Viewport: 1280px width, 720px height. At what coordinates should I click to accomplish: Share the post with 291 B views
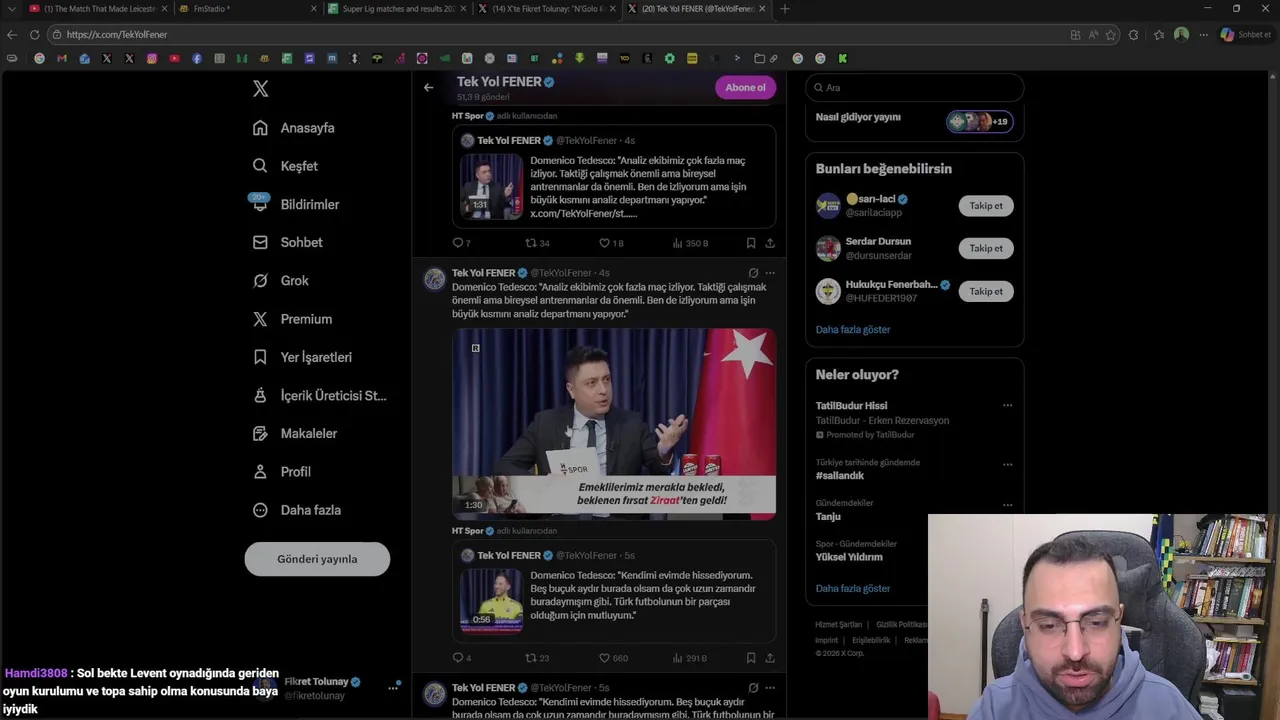tap(770, 658)
